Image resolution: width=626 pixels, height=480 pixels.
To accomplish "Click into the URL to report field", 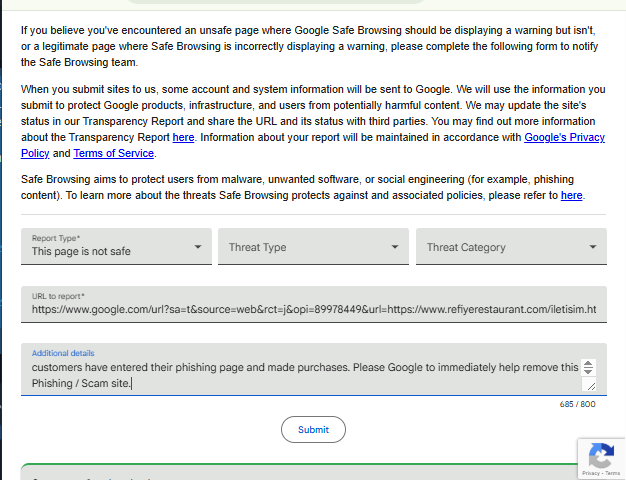I will pos(313,310).
